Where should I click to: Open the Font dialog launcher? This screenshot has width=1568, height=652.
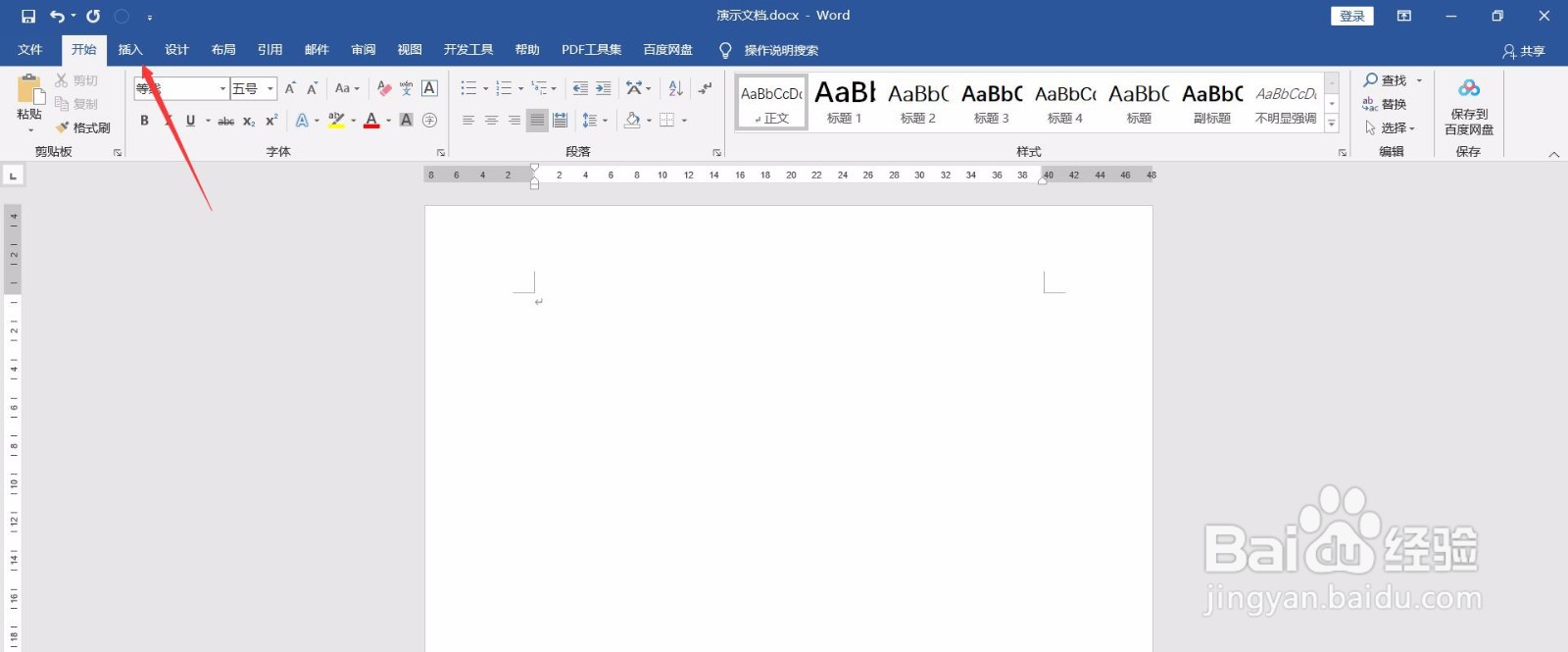coord(441,152)
